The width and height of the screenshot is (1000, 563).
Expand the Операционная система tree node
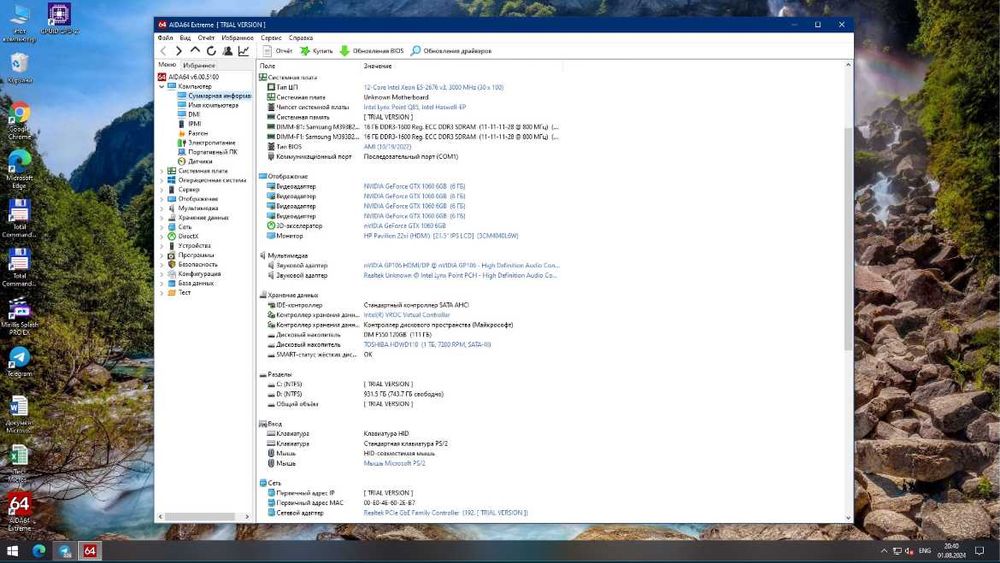(x=161, y=180)
